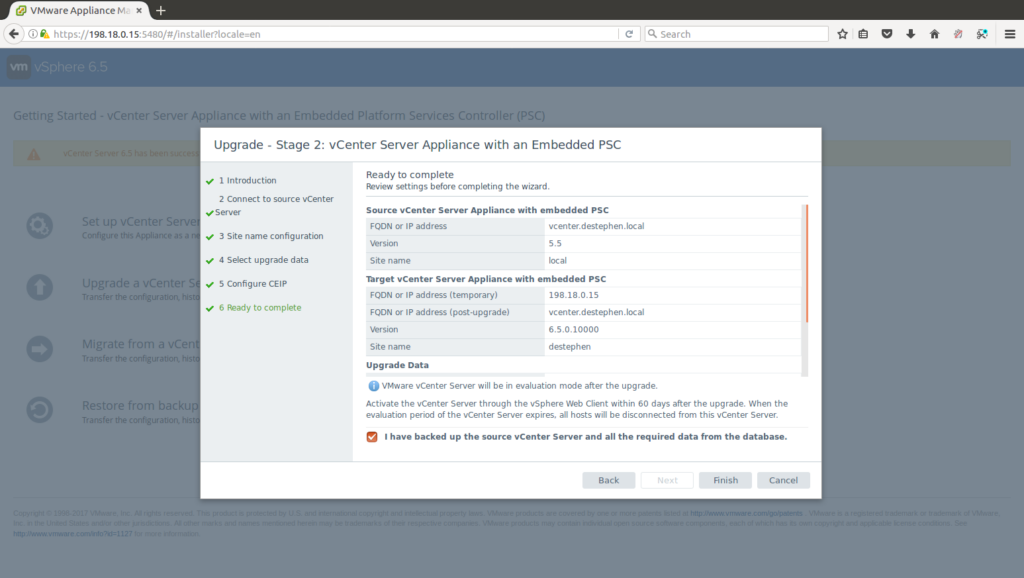
Task: Open the Firefox hamburger menu
Action: (x=1010, y=34)
